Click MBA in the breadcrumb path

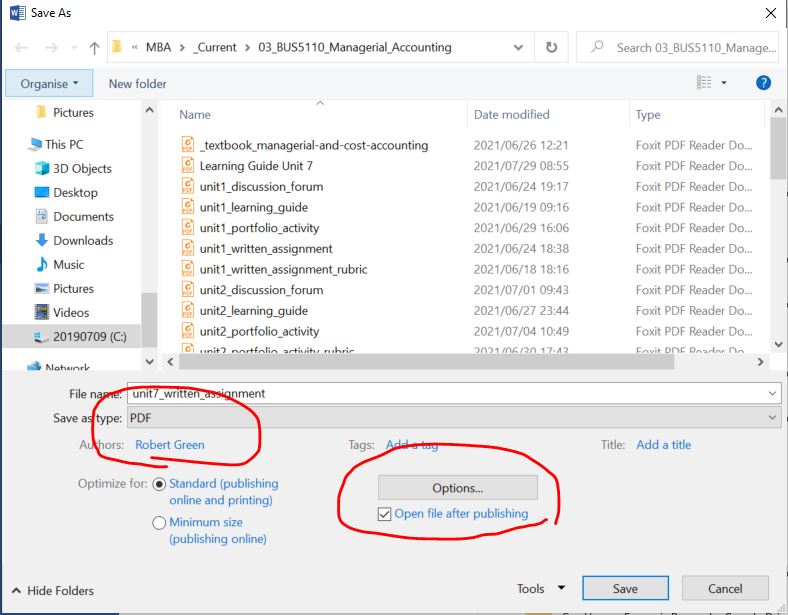click(x=158, y=47)
